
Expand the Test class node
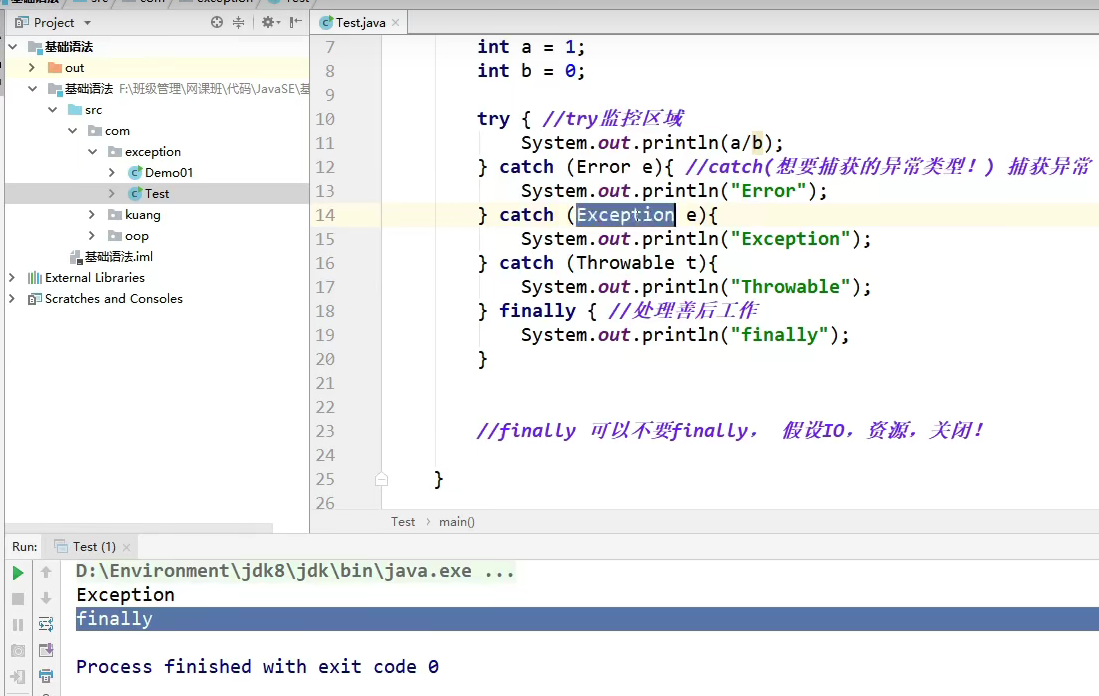112,193
